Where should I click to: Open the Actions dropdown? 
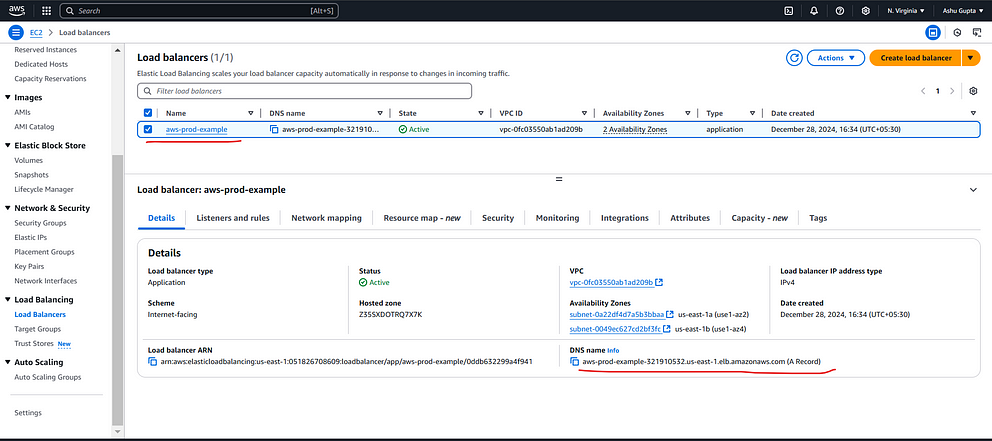pyautogui.click(x=836, y=58)
